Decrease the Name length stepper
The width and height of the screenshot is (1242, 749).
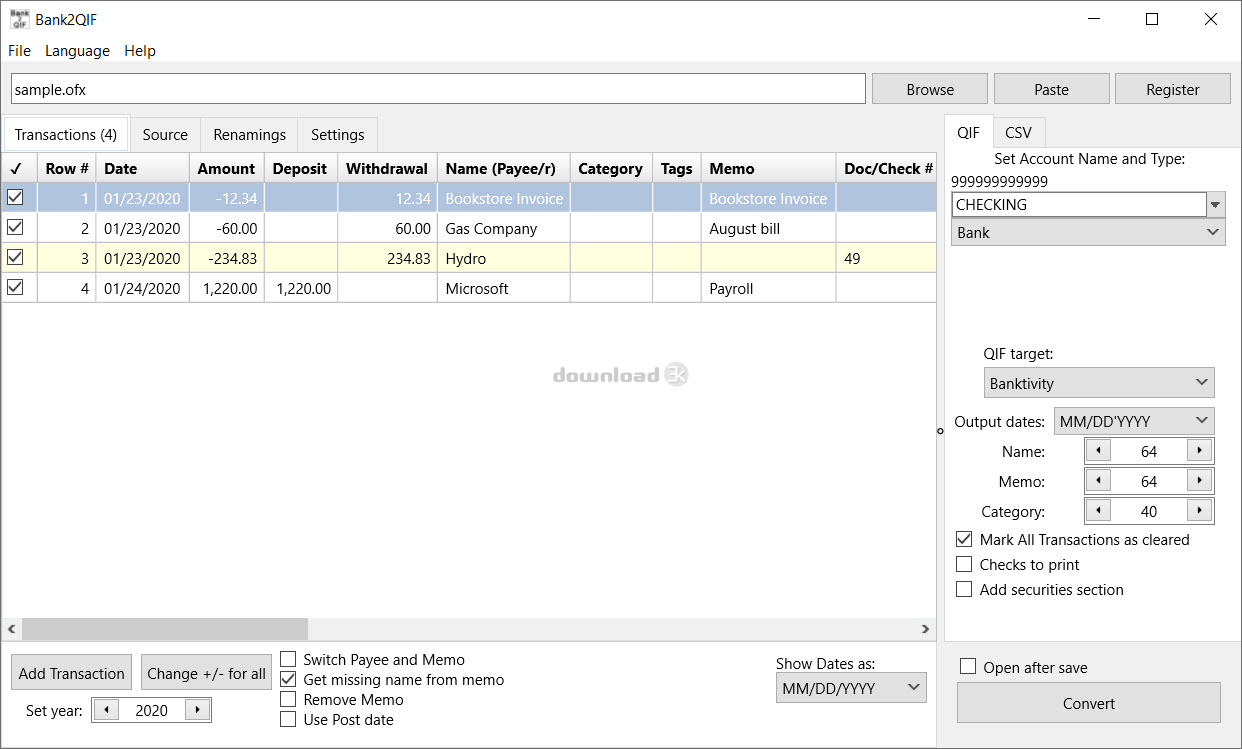pos(1098,451)
